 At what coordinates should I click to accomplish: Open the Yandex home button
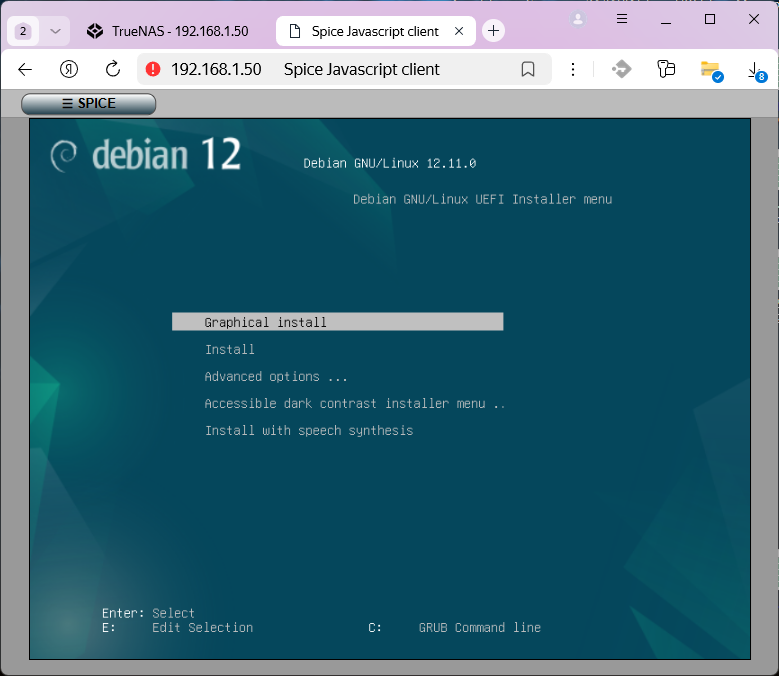tap(69, 70)
